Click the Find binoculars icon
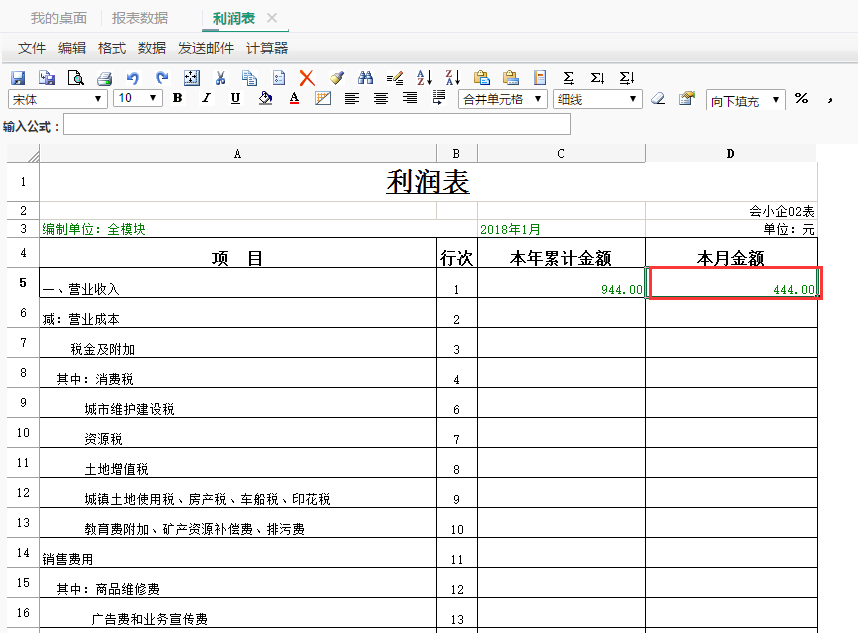Viewport: 858px width, 633px height. [366, 78]
